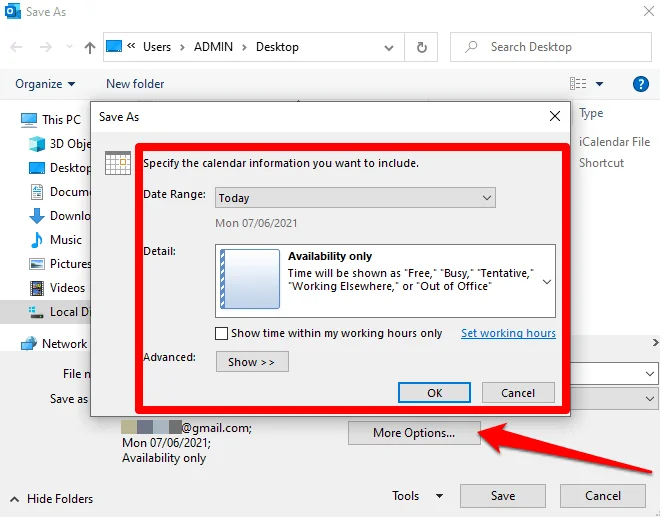The image size is (660, 517).
Task: Select Users in the address path
Action: coord(157,47)
